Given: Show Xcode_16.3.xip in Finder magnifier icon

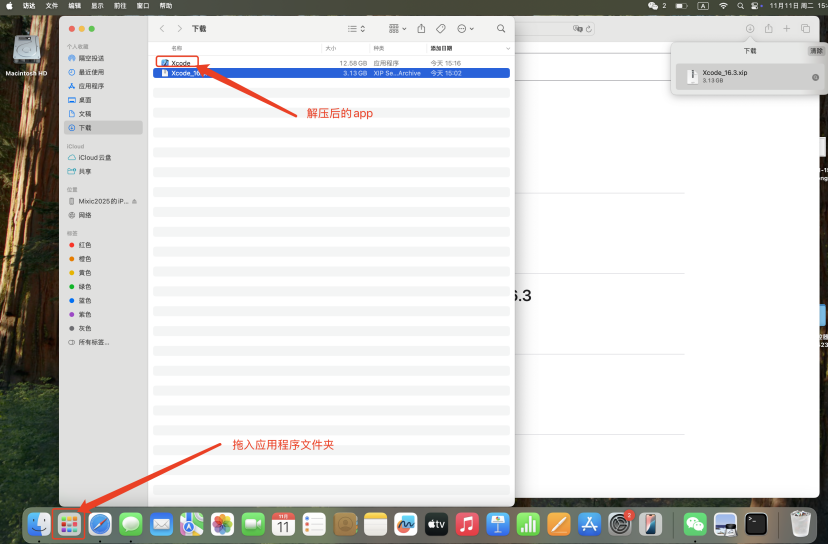Looking at the screenshot, I should click(815, 77).
